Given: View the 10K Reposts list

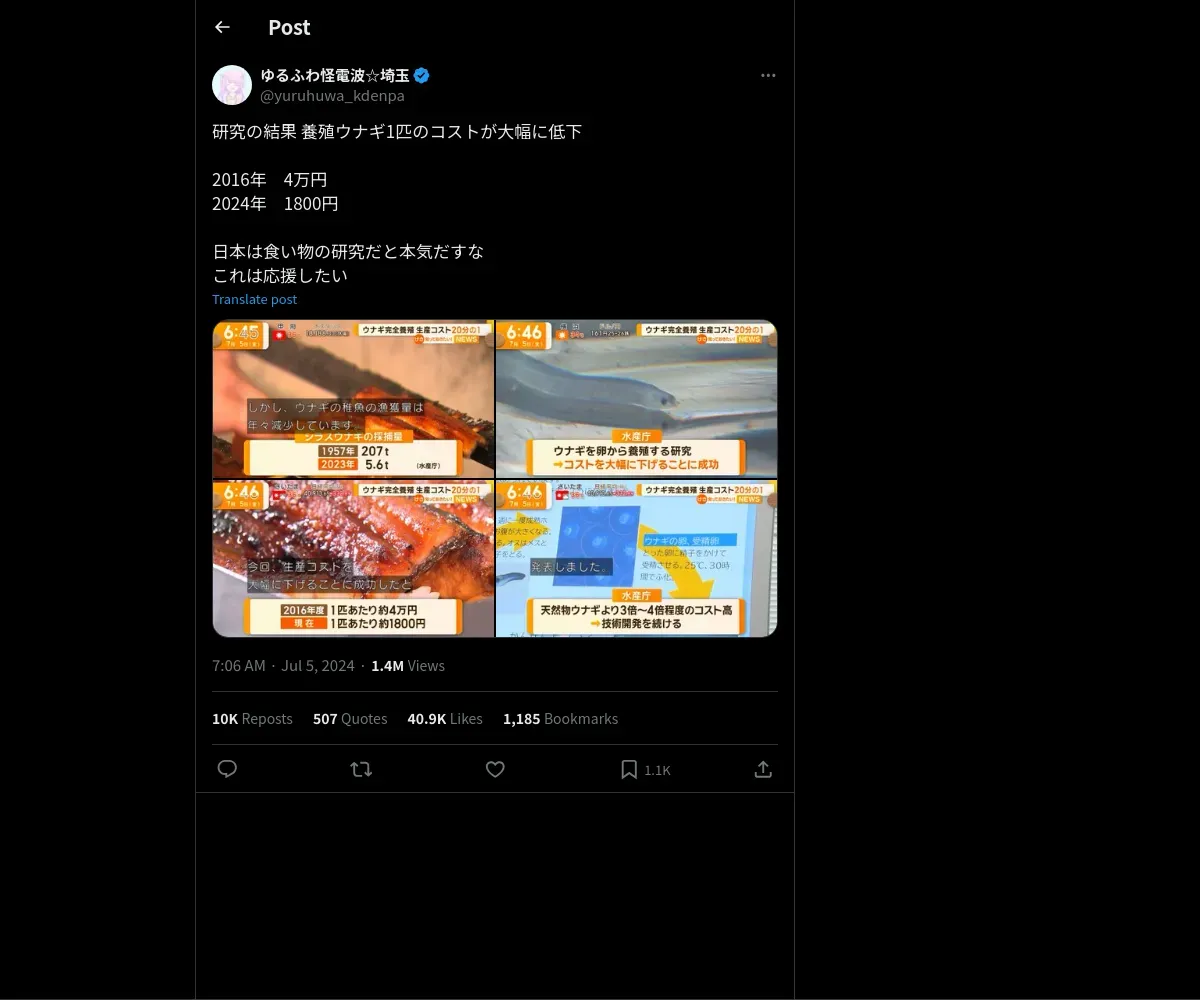Looking at the screenshot, I should tap(252, 718).
